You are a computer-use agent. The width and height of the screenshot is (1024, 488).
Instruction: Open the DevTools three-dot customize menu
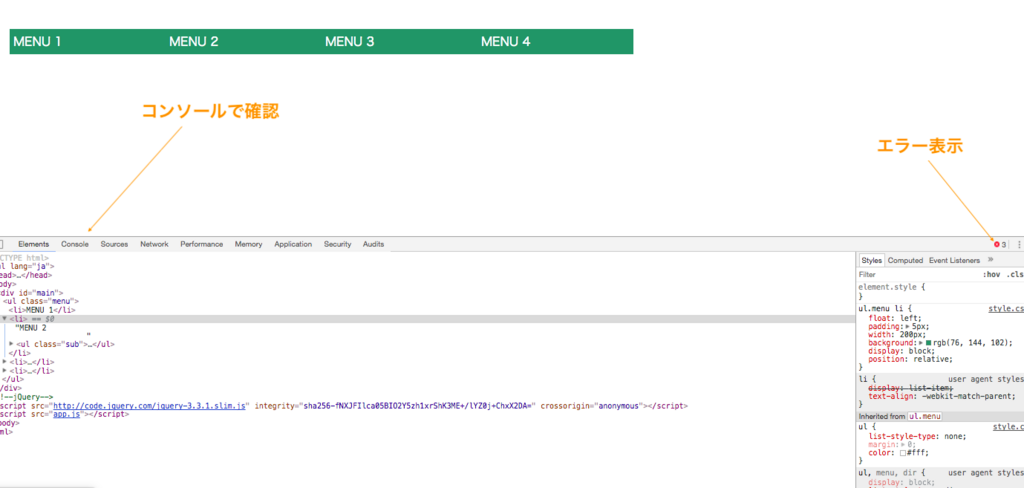(x=1019, y=244)
